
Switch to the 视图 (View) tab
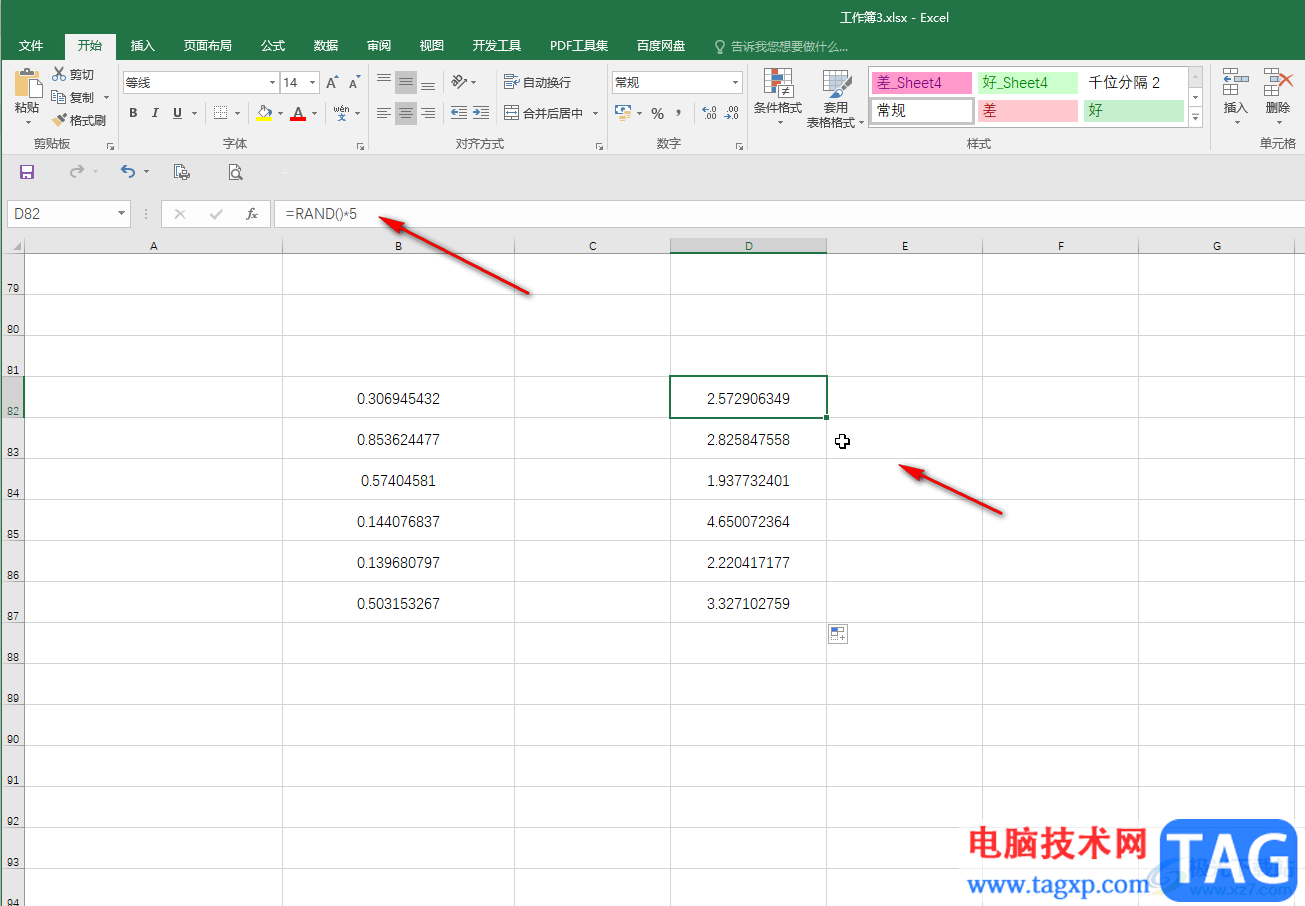432,46
